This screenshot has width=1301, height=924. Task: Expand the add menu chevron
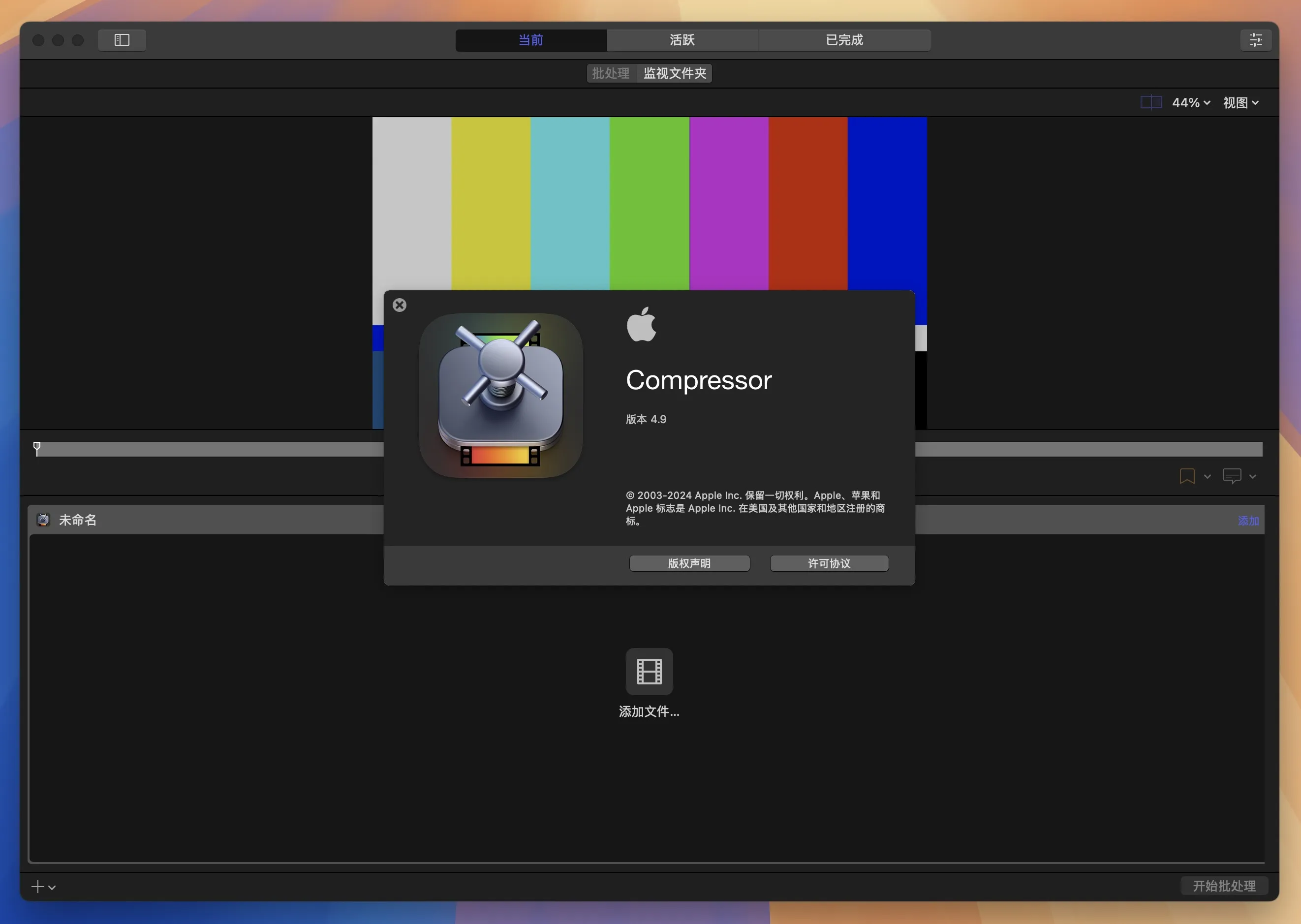[x=52, y=887]
